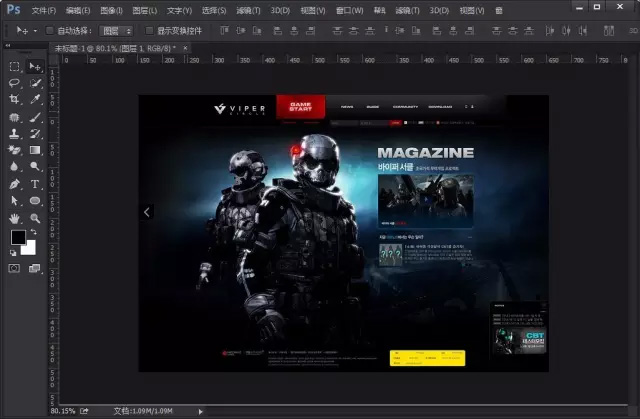Select the Rectangular Marquee tool
Viewport: 640px width, 419px height.
[x=14, y=67]
